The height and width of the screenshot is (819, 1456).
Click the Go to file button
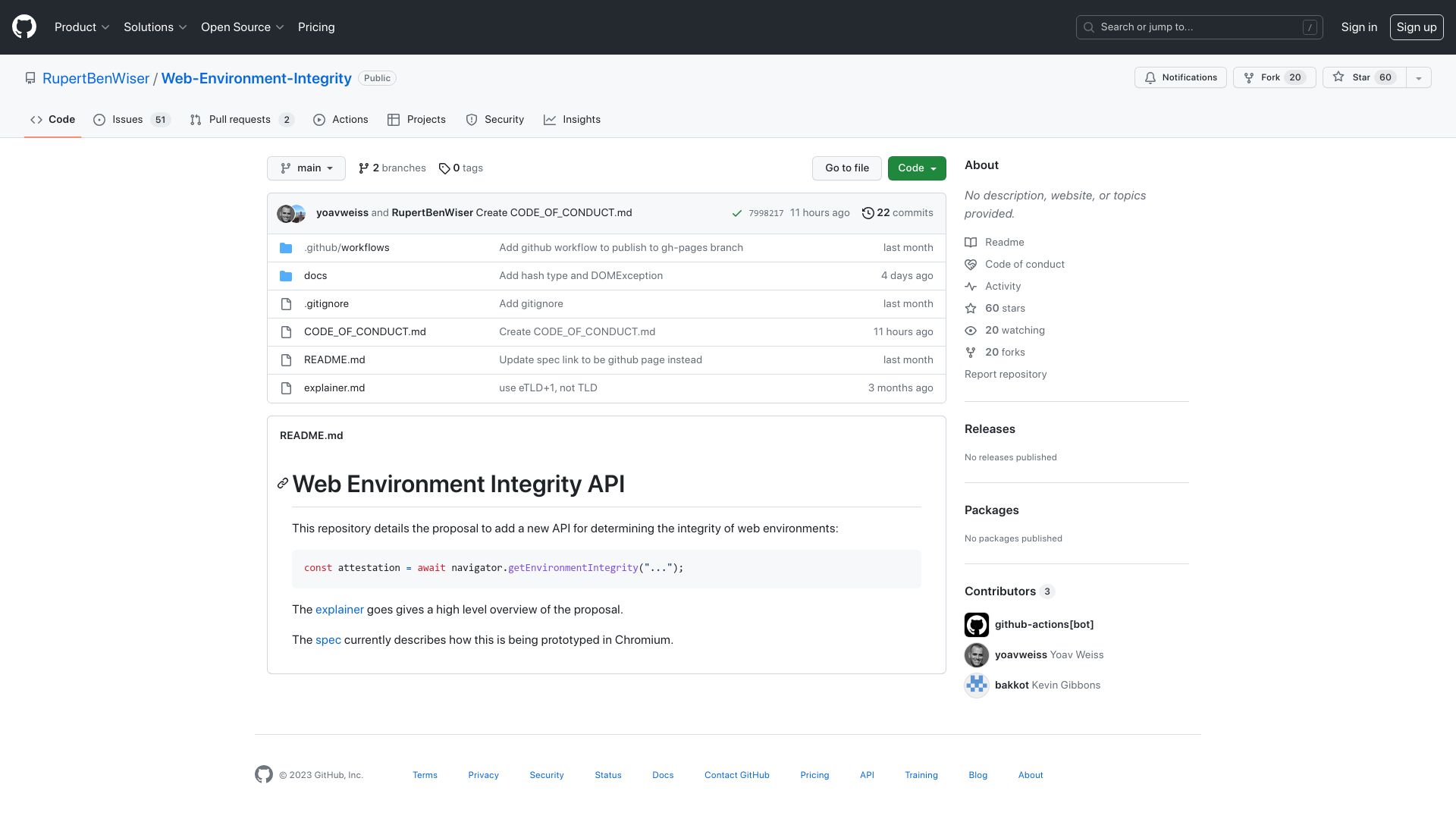pos(847,168)
